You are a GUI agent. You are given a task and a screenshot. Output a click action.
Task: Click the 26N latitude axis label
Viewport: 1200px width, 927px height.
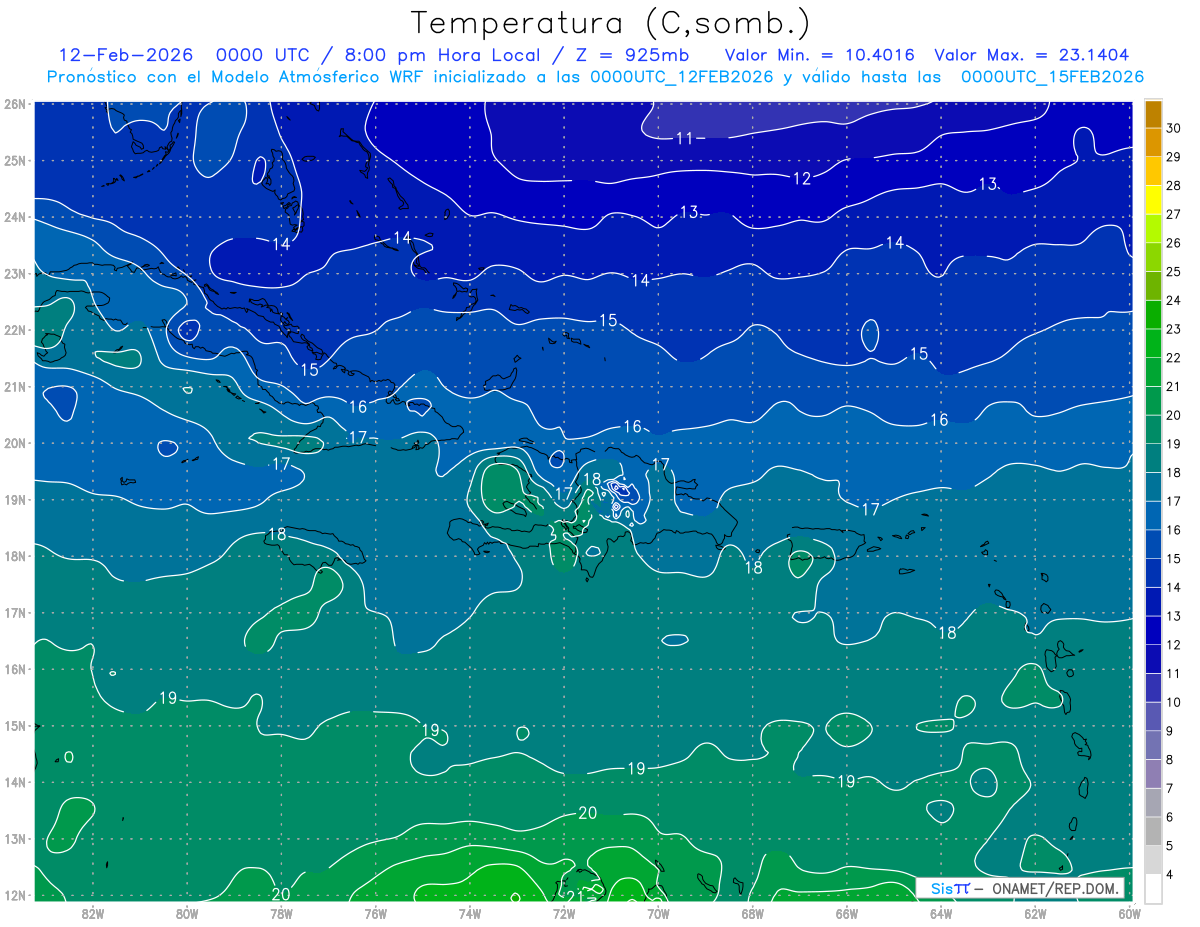coord(14,104)
